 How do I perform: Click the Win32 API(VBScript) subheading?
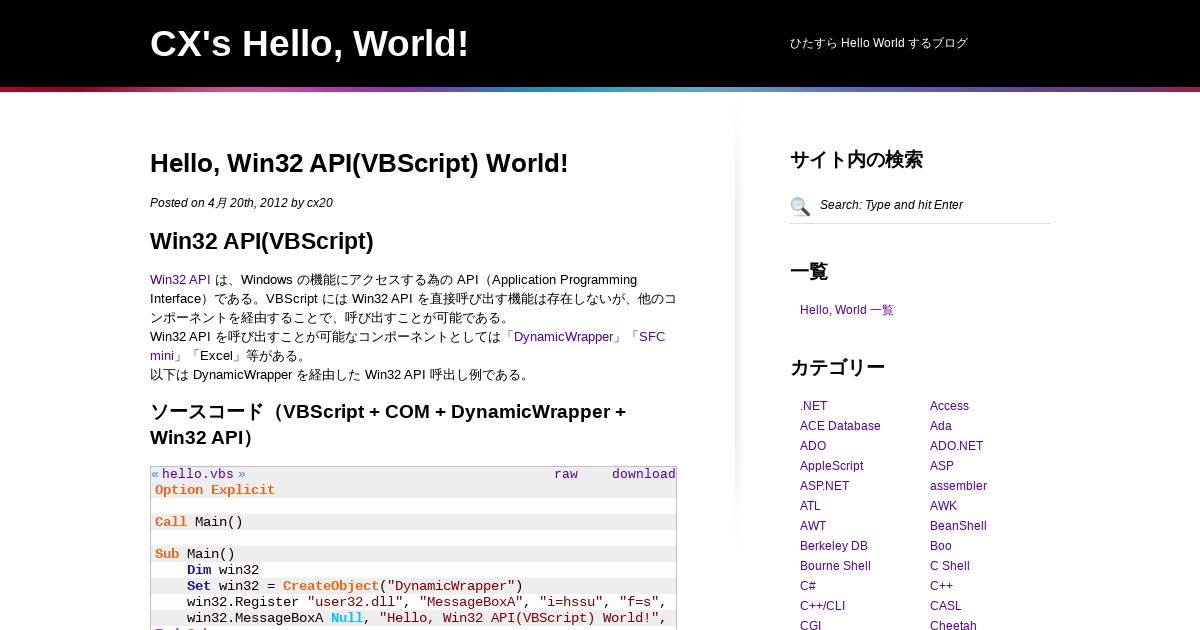pos(262,241)
